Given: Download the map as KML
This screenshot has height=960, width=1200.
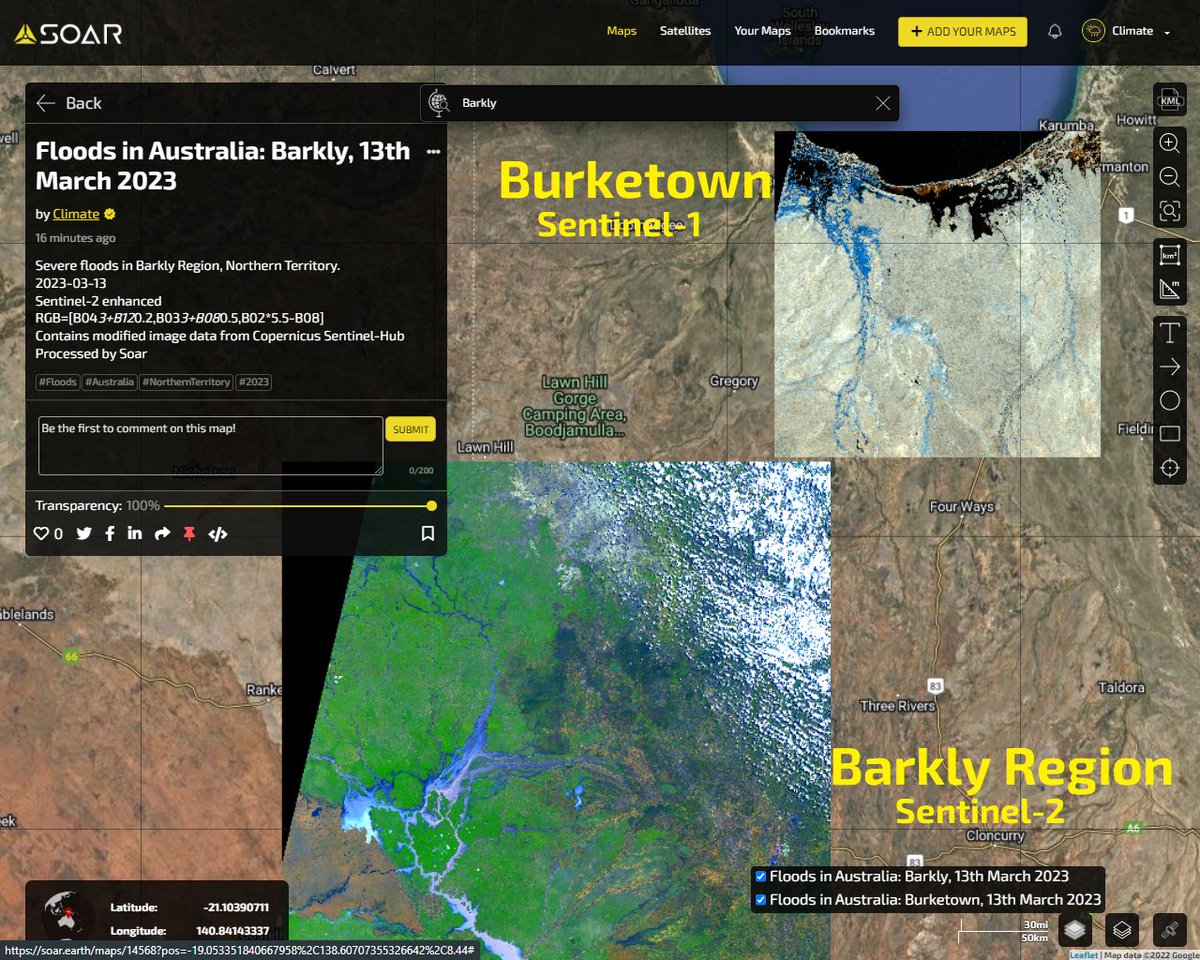Looking at the screenshot, I should [1169, 100].
